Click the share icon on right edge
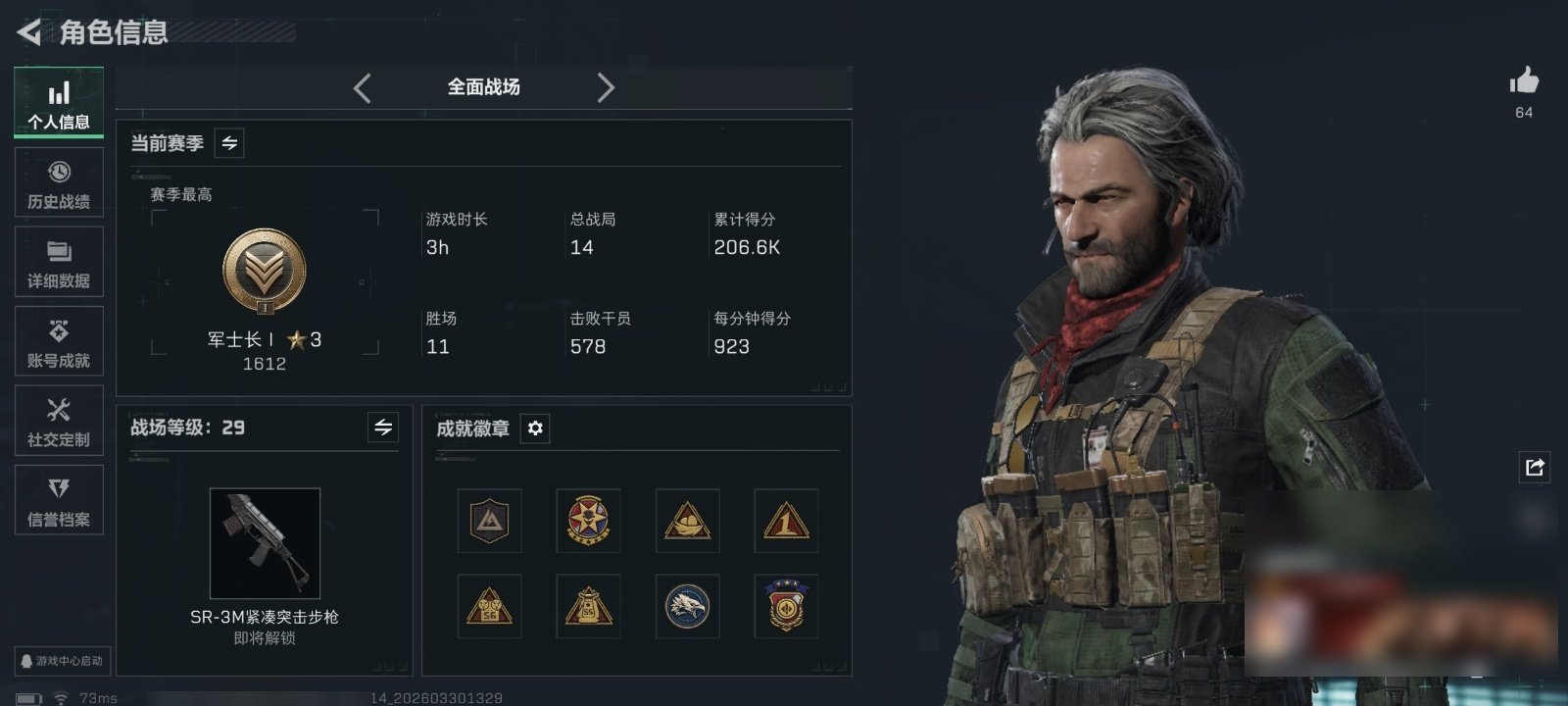 pos(1535,467)
